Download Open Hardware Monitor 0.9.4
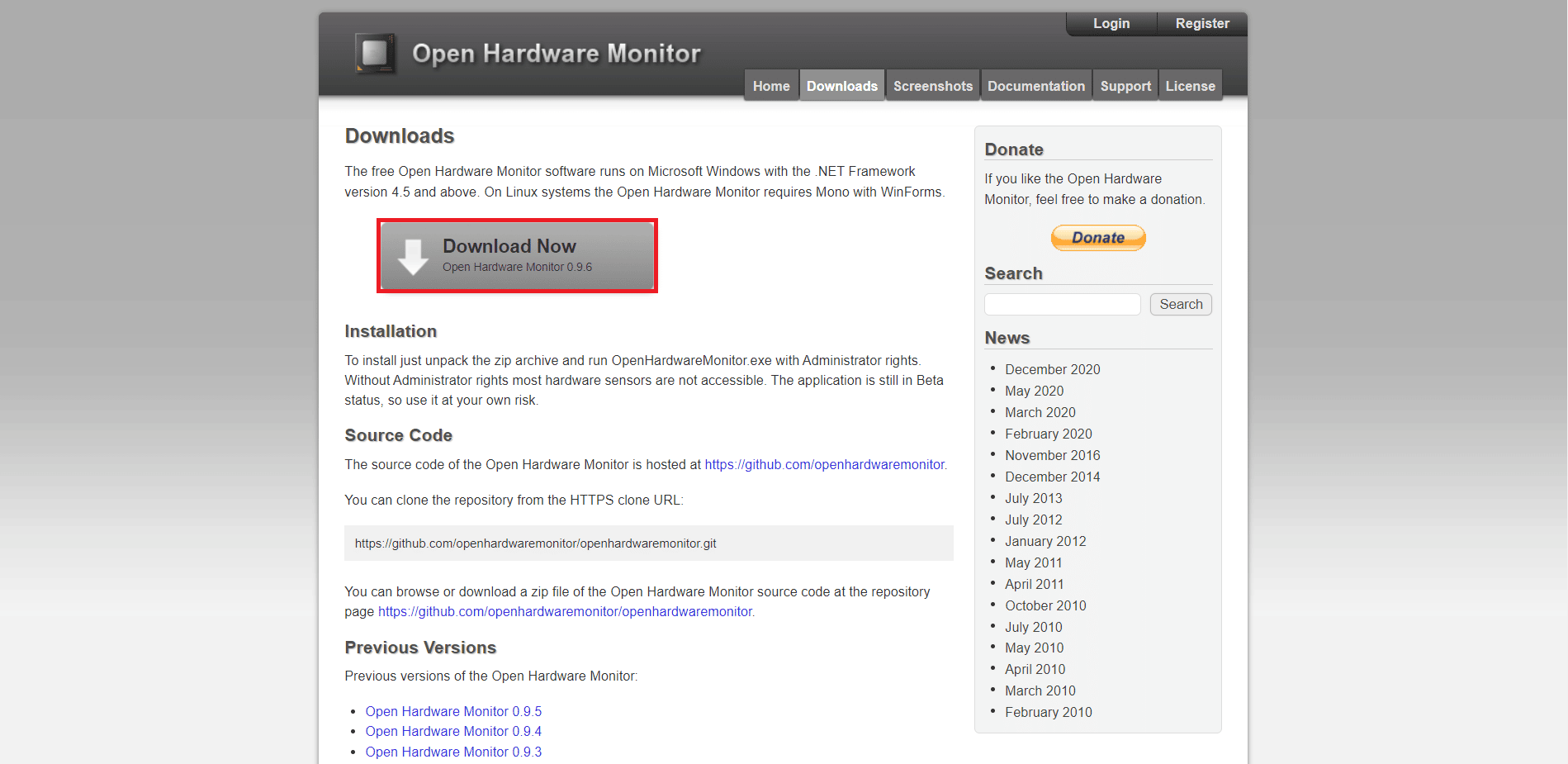 pyautogui.click(x=453, y=731)
